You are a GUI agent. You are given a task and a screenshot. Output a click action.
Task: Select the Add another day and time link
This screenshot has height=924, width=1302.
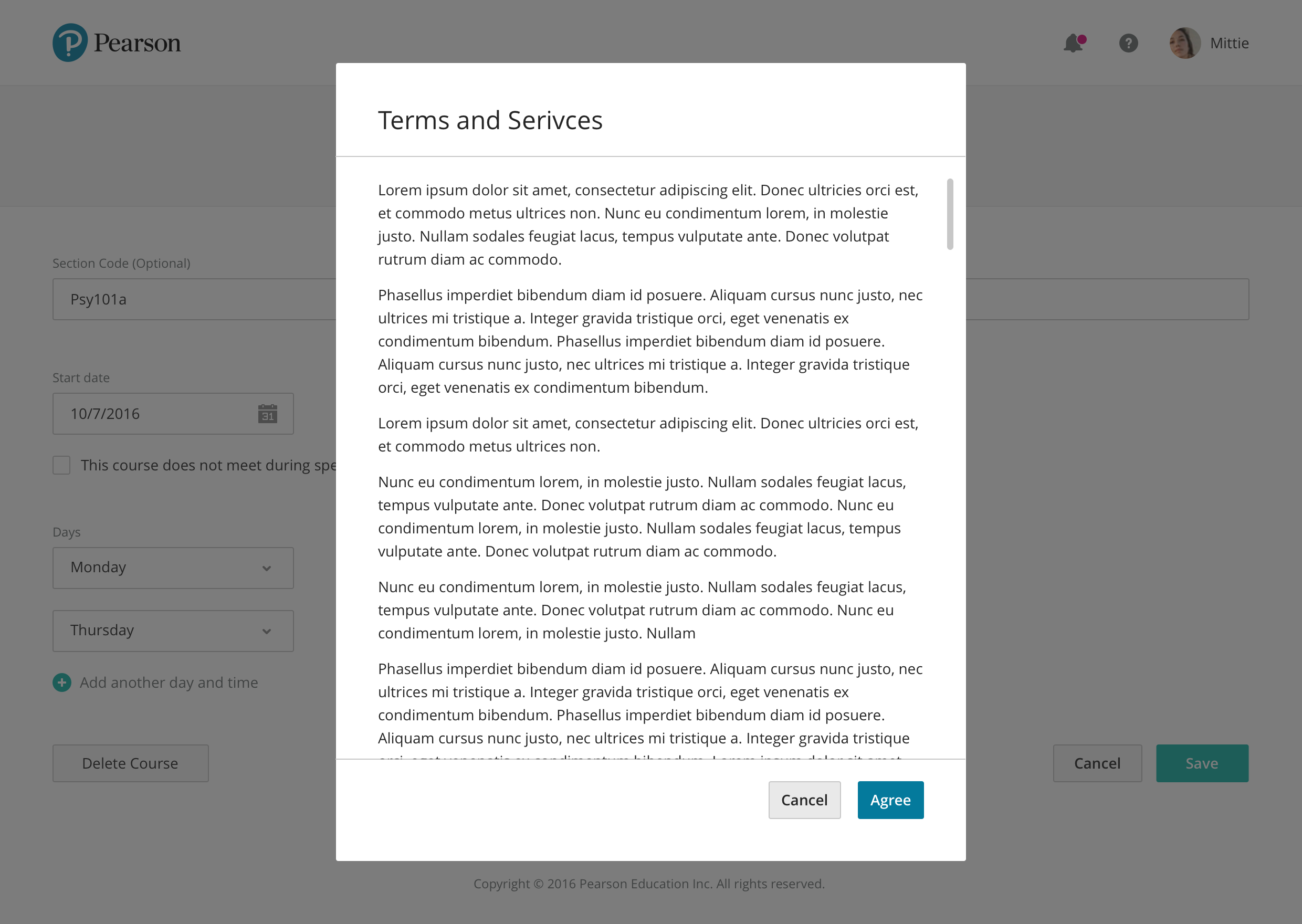(x=169, y=682)
